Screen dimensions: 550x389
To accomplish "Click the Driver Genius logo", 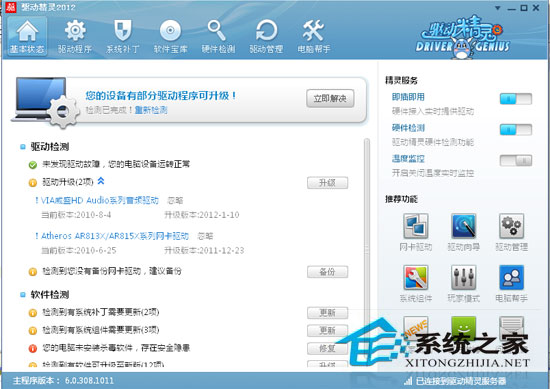I will coord(462,38).
